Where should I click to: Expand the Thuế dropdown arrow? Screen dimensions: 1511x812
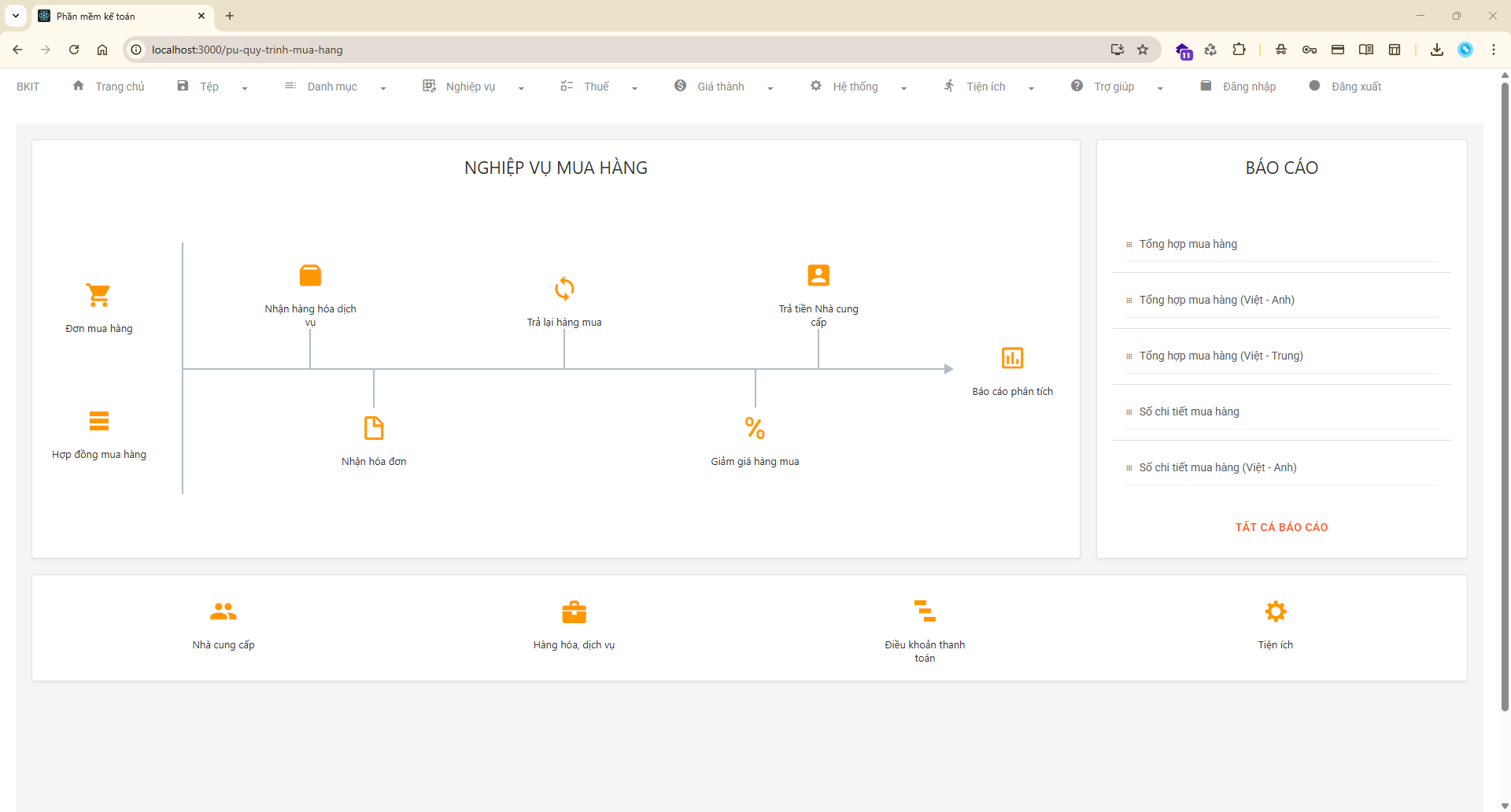pos(634,88)
